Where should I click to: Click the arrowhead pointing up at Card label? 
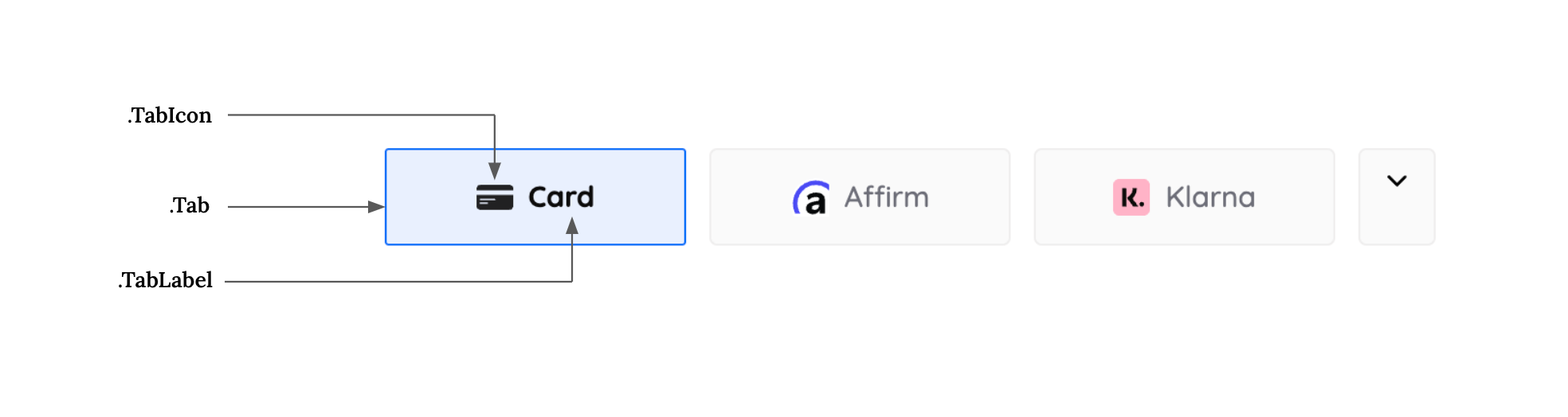tap(572, 226)
